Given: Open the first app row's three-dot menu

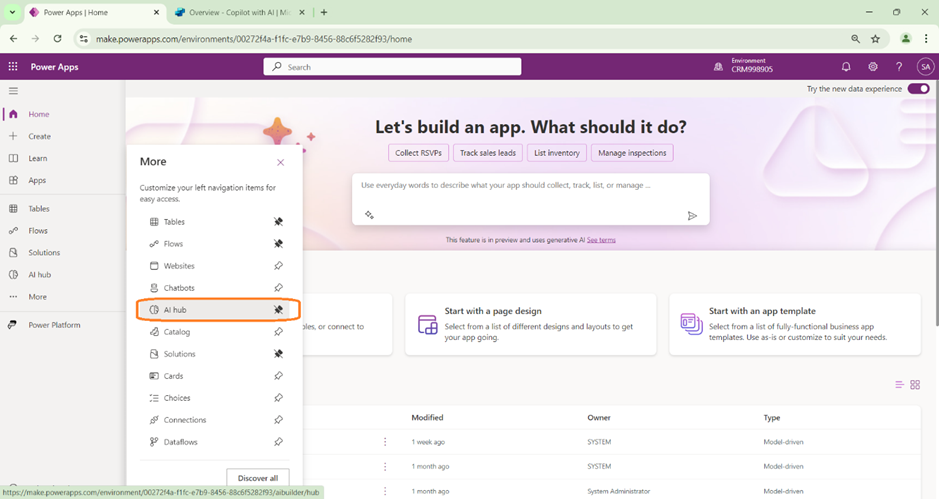Looking at the screenshot, I should point(384,442).
